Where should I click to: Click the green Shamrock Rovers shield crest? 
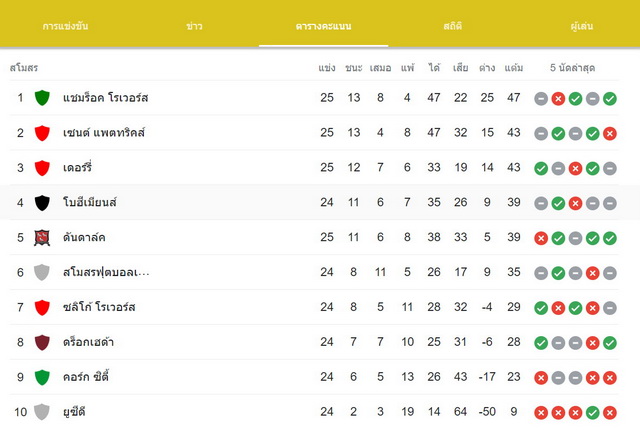(x=42, y=98)
